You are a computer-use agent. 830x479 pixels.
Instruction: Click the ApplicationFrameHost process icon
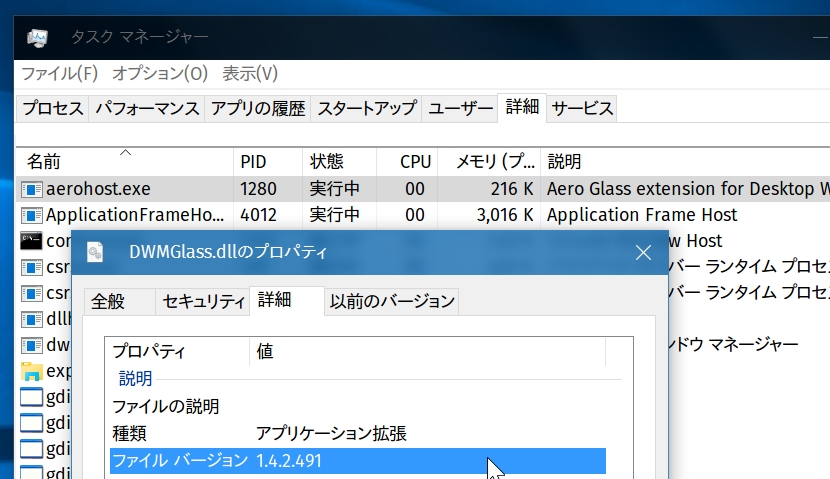tap(31, 215)
